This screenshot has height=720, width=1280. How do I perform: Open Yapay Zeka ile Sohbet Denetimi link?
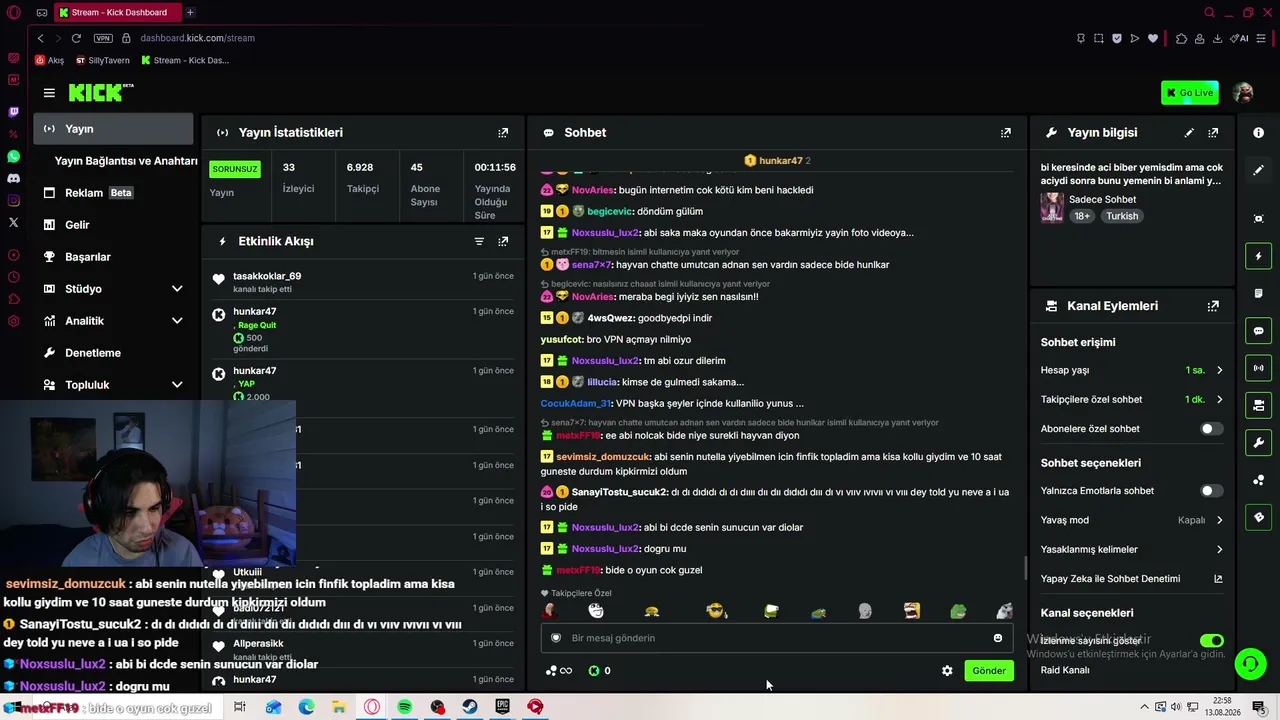click(x=1131, y=579)
